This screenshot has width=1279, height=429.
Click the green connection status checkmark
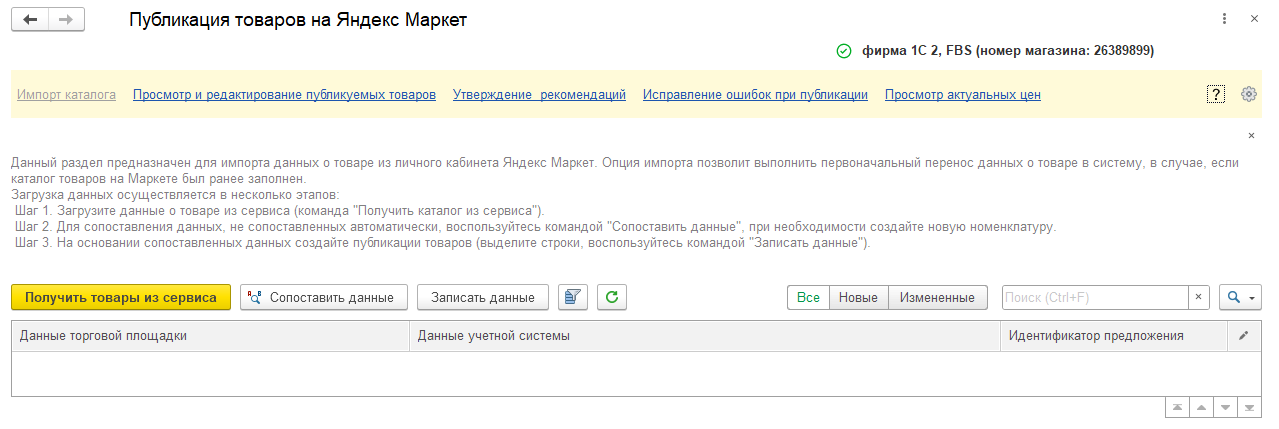(x=843, y=50)
